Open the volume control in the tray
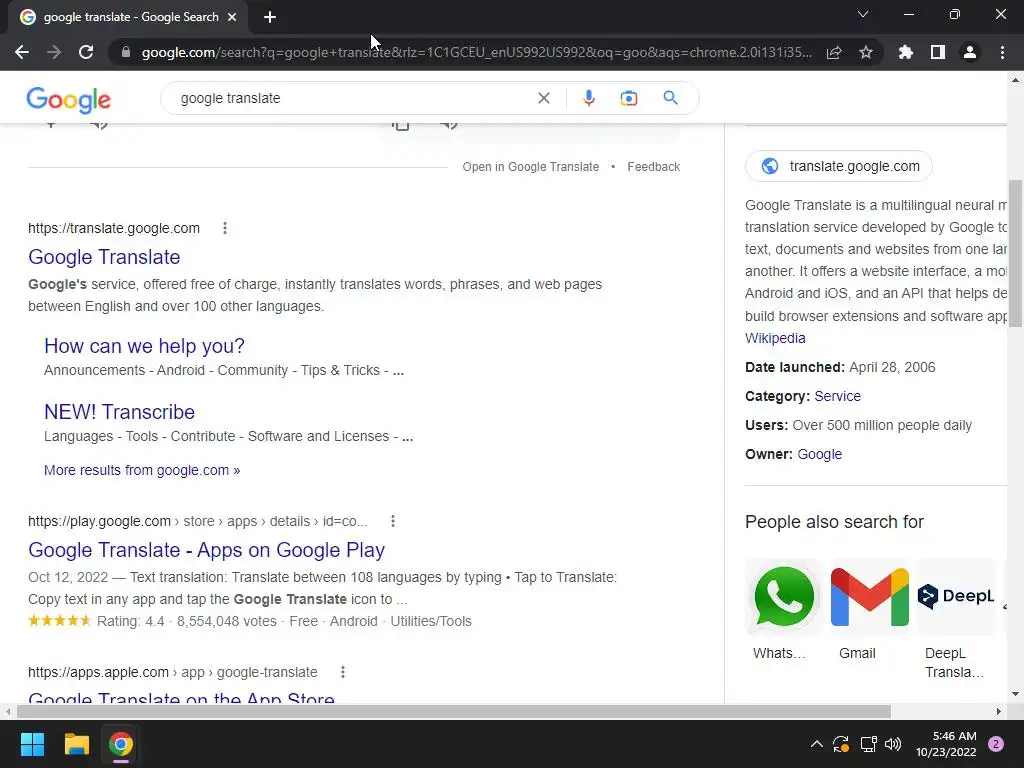The image size is (1024, 768). (893, 744)
